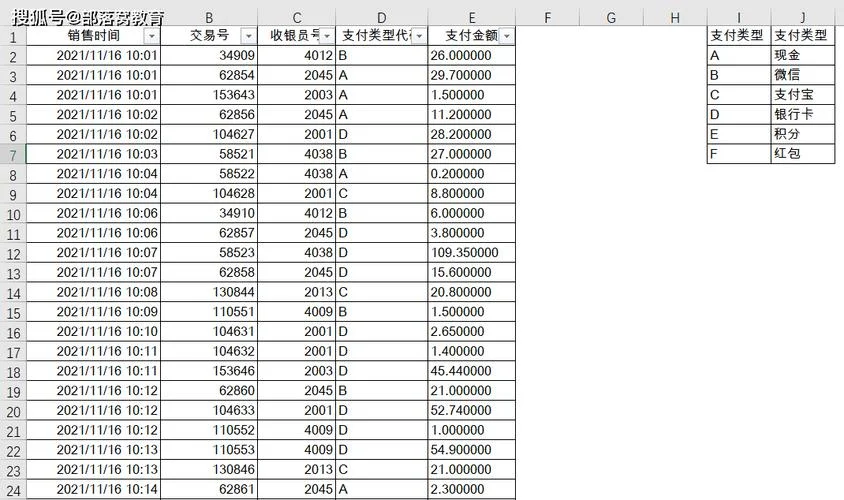Viewport: 844px width, 500px height.
Task: Click cell with transaction number 34909
Action: [209, 55]
